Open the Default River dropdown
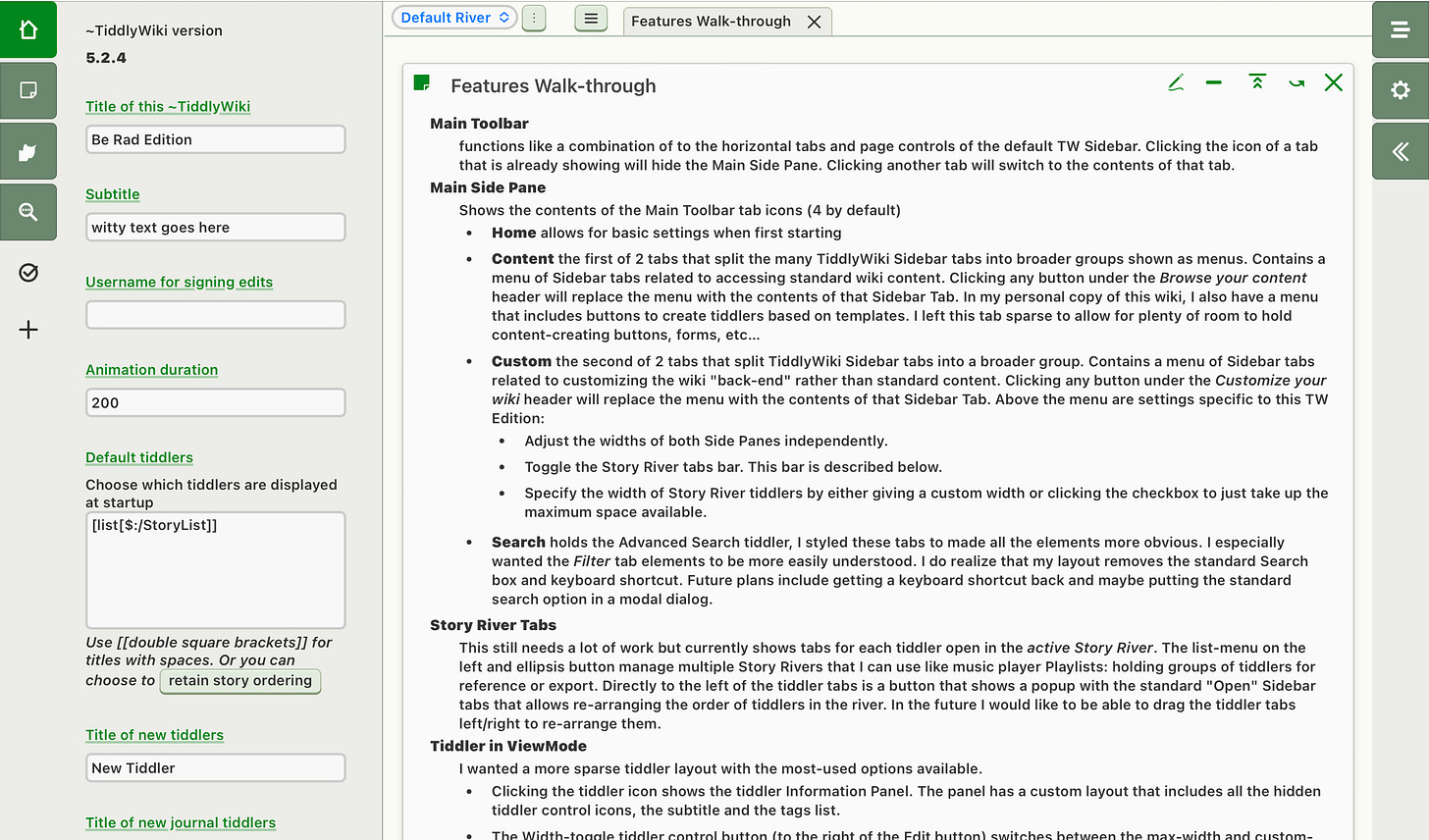1429x840 pixels. (454, 18)
